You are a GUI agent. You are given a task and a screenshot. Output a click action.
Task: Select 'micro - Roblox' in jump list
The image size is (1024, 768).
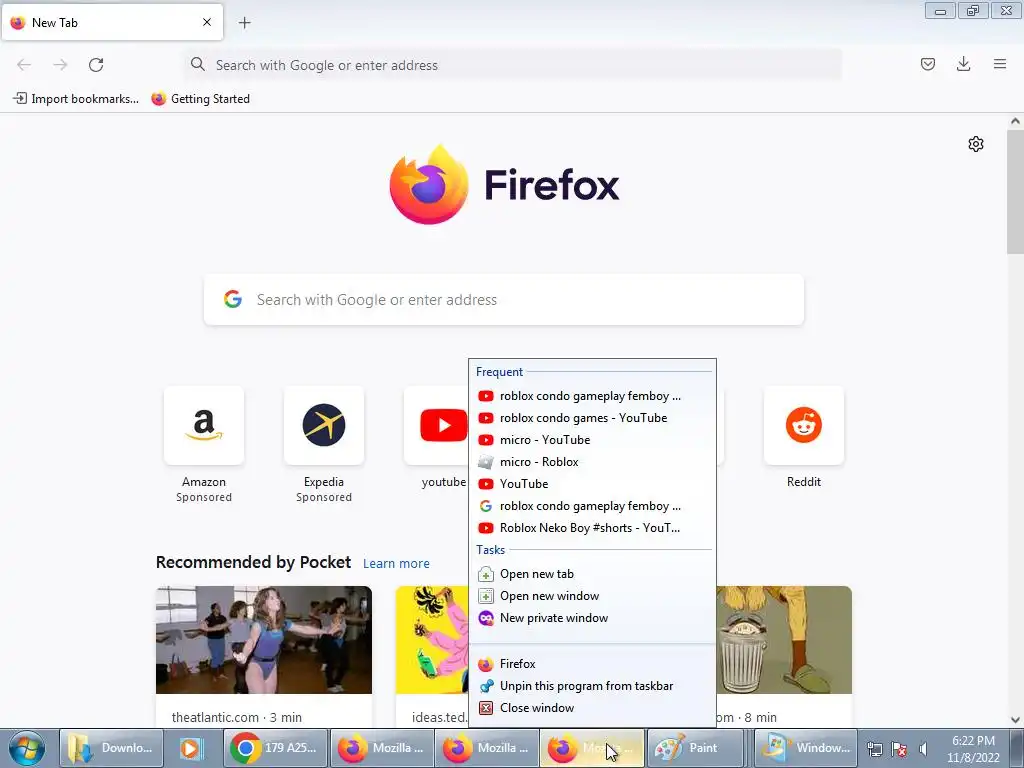click(x=592, y=462)
